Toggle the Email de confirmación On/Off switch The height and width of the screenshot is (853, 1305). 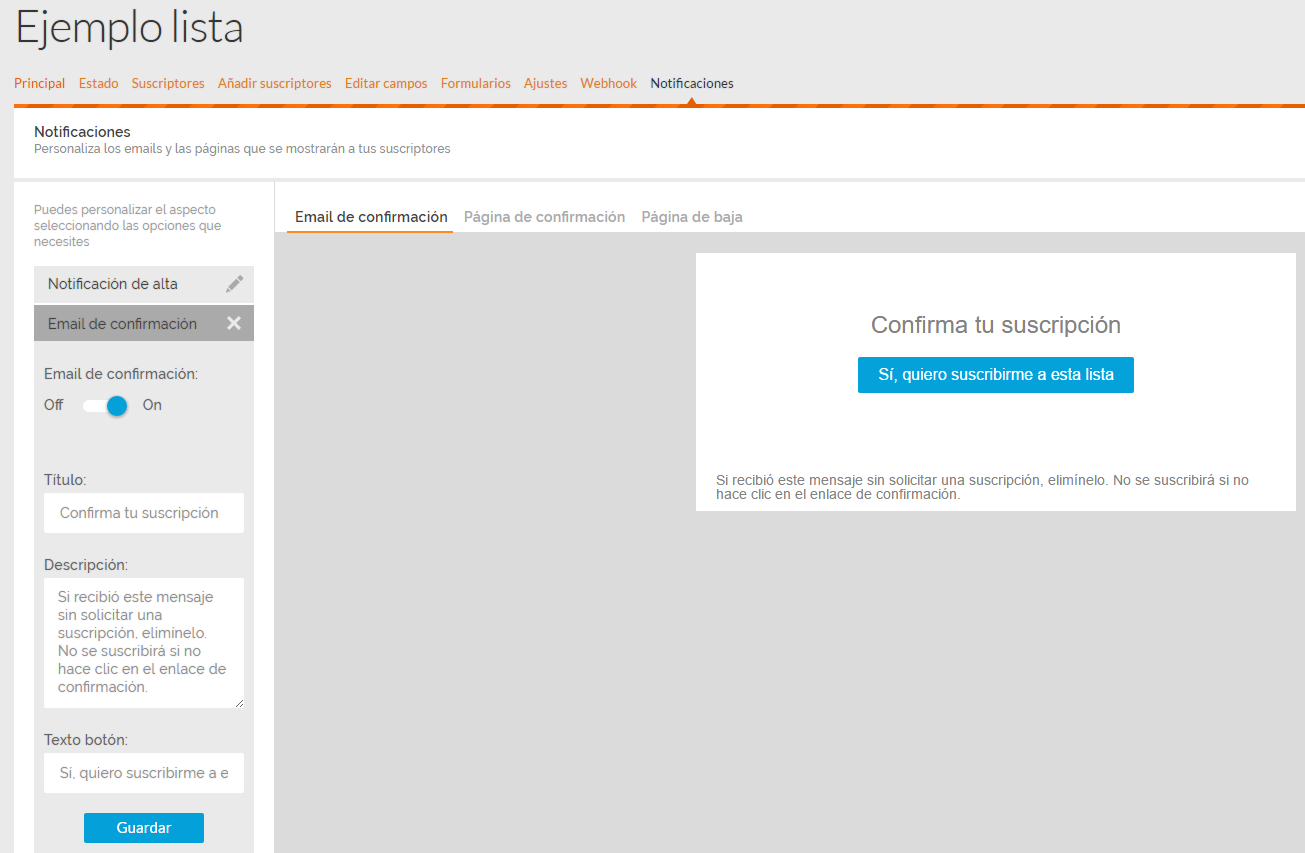point(105,405)
